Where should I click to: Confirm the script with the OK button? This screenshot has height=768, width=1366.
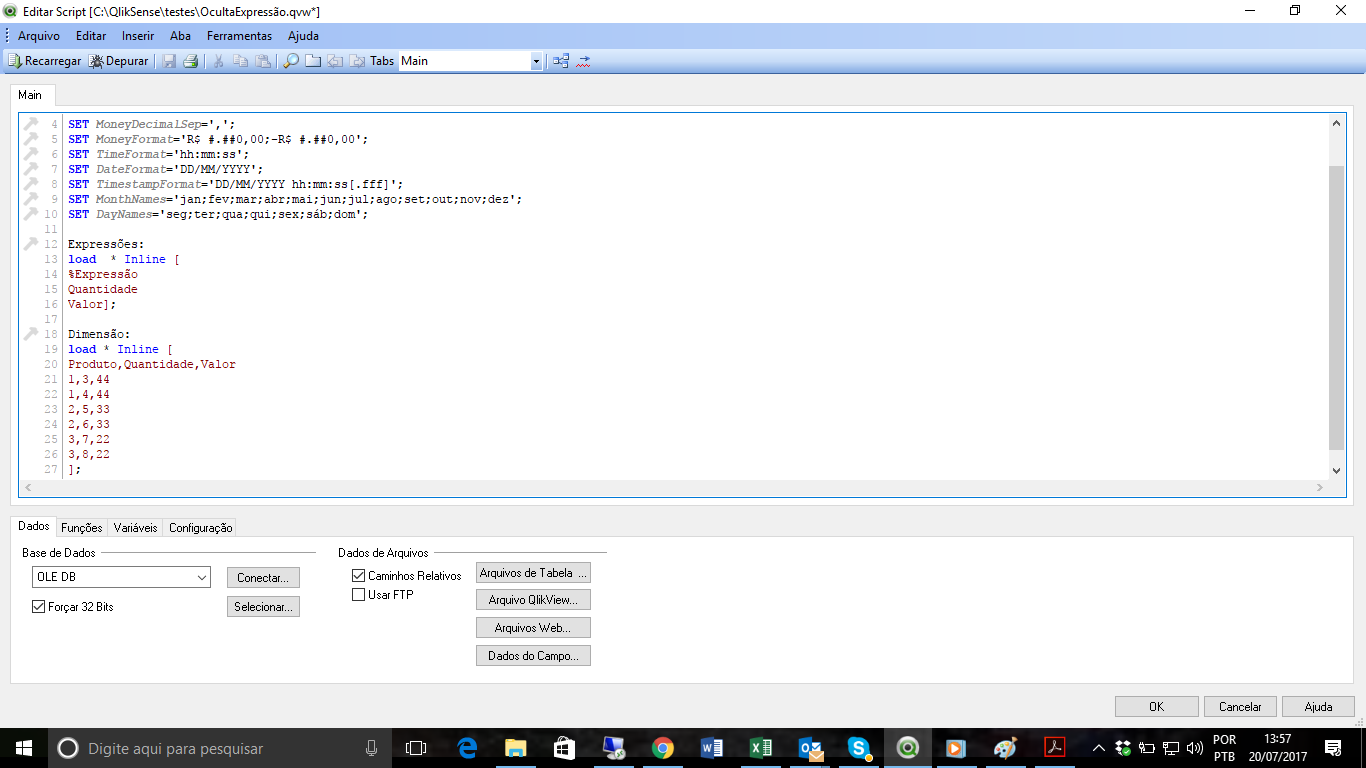pos(1156,706)
